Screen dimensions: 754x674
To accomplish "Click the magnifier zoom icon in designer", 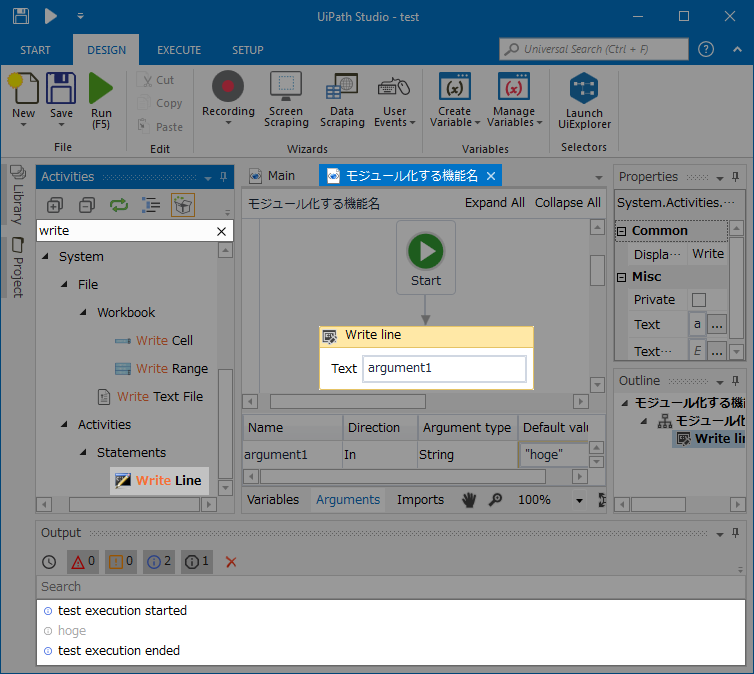I will pyautogui.click(x=495, y=500).
